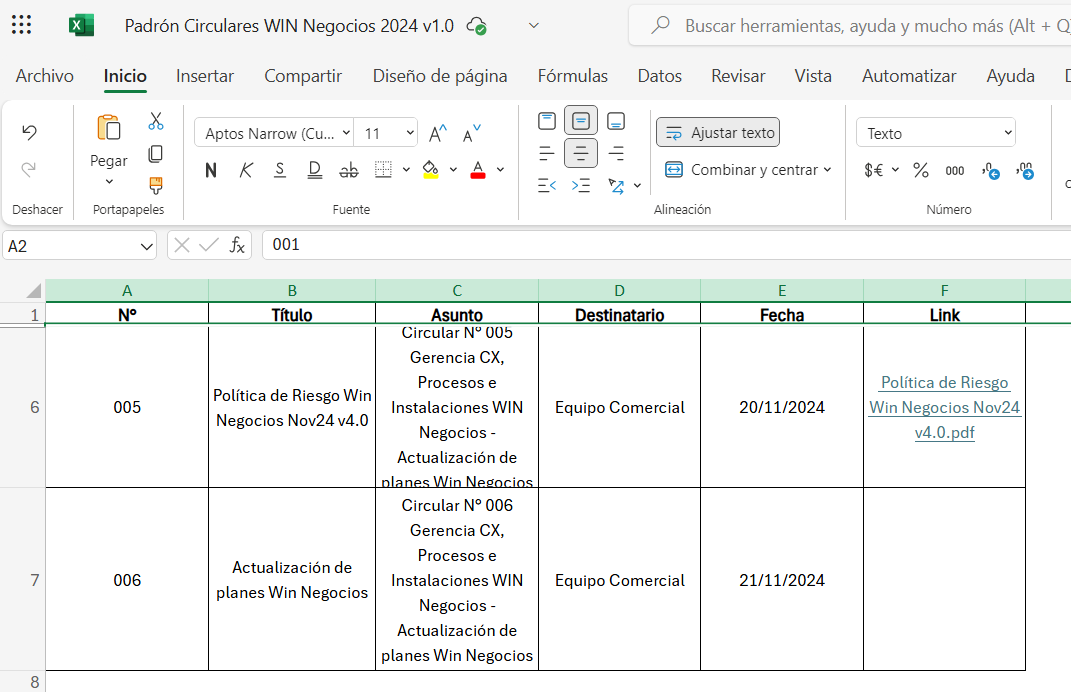Apply the yellow fill color swatch
Screen dimensions: 1071x692
430,169
